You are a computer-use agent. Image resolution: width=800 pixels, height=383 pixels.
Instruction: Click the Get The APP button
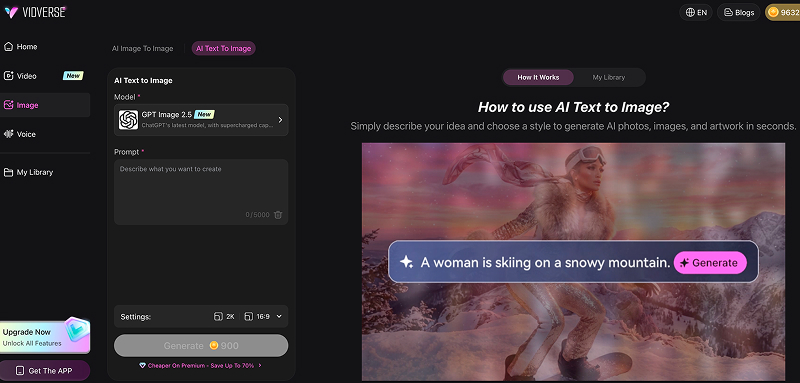click(45, 371)
